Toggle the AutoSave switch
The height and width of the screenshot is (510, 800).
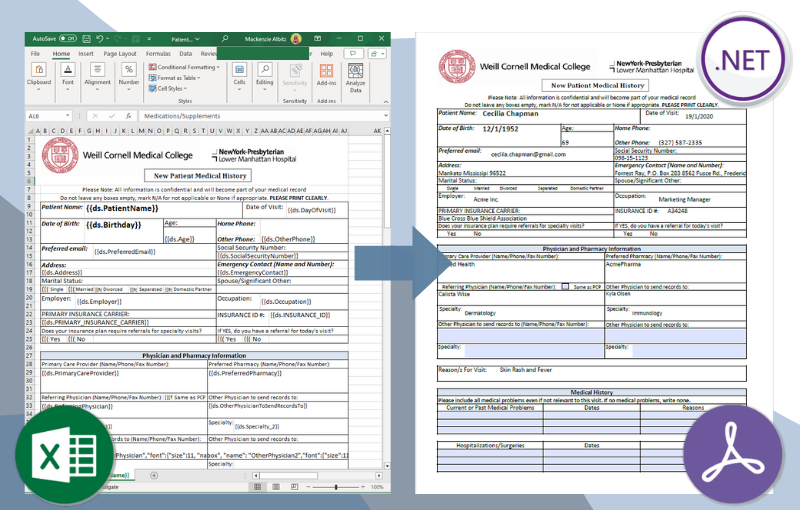point(68,38)
